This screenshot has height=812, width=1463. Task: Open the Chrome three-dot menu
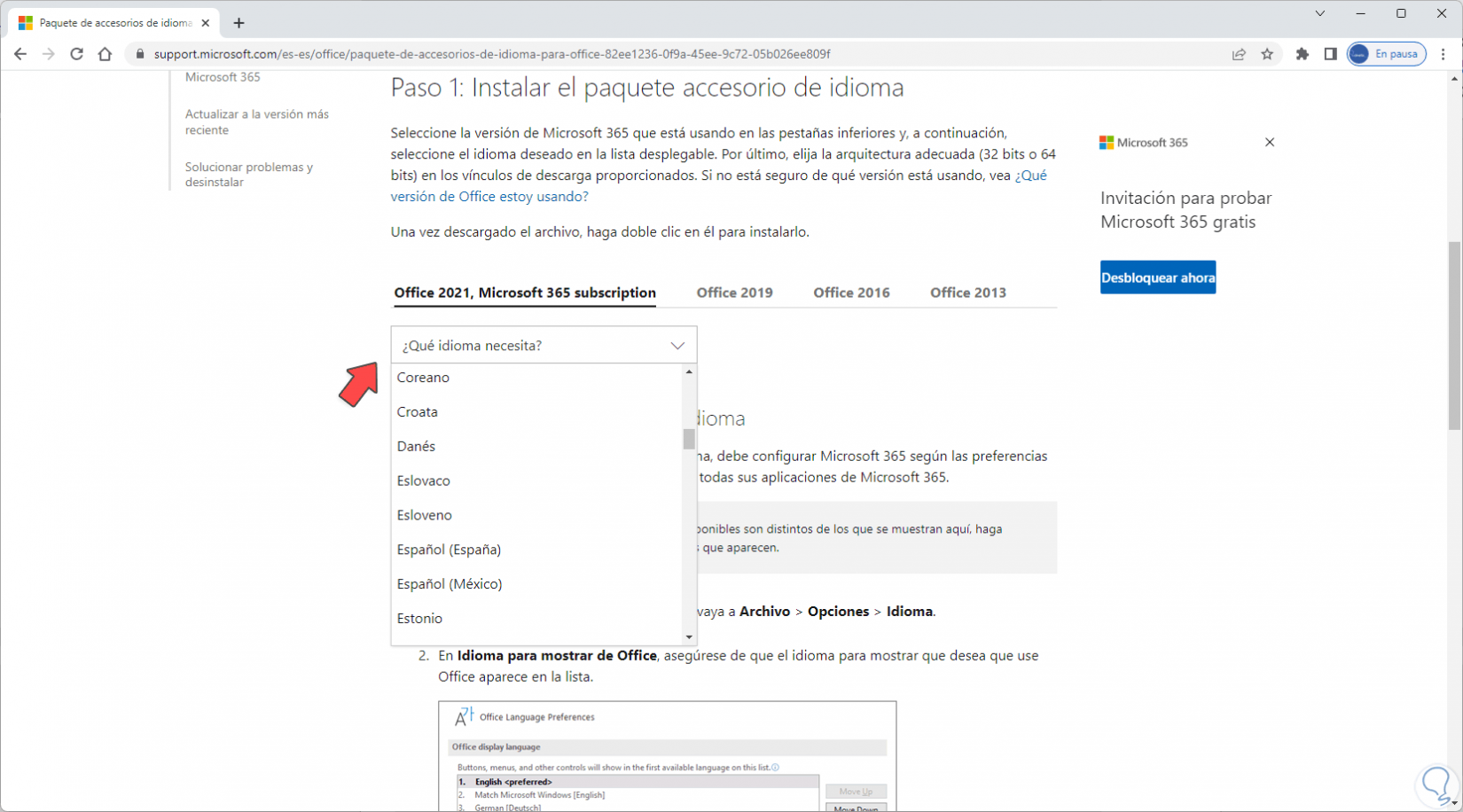click(1443, 54)
